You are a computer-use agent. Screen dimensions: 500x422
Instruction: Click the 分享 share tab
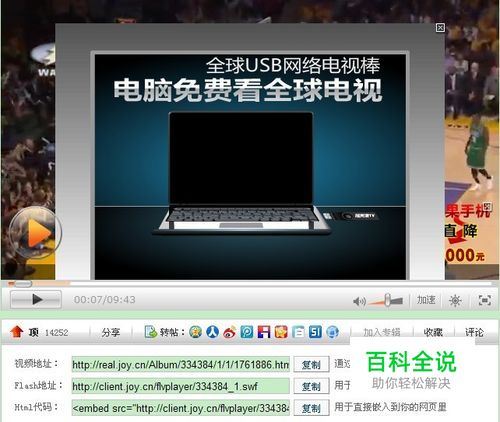111,332
